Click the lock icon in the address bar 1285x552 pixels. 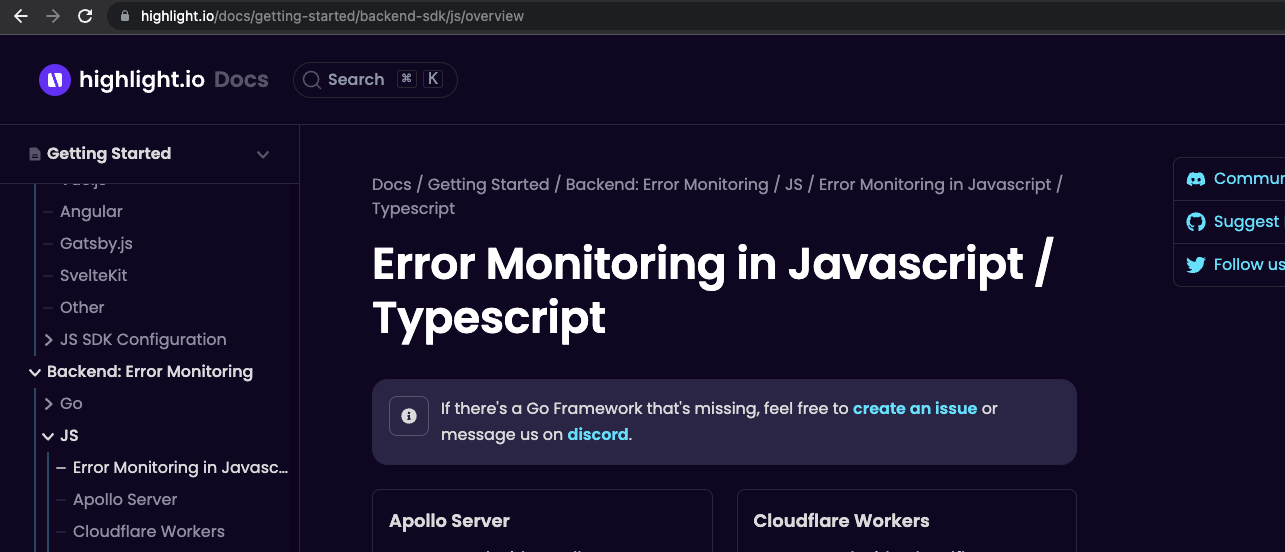point(125,16)
